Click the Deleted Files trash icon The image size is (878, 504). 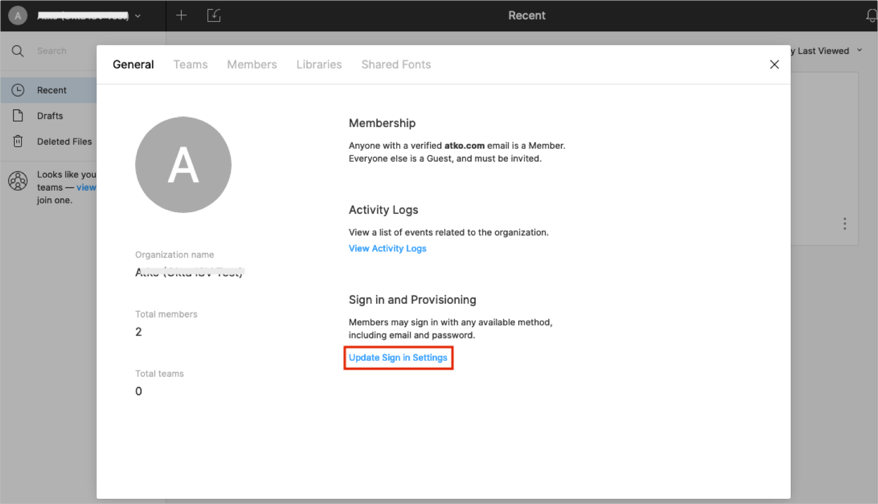coord(18,142)
